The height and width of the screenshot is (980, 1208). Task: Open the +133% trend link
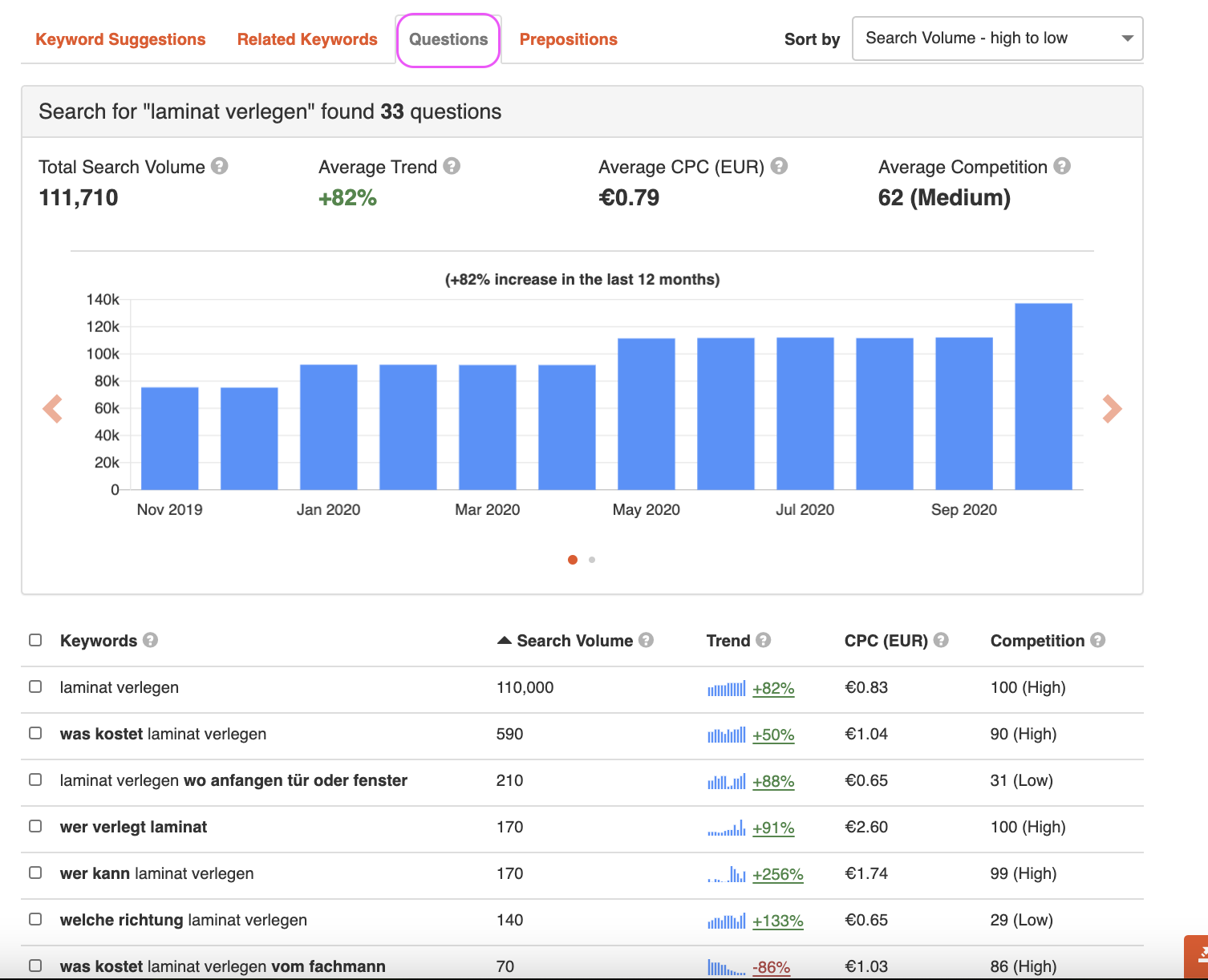coord(778,921)
